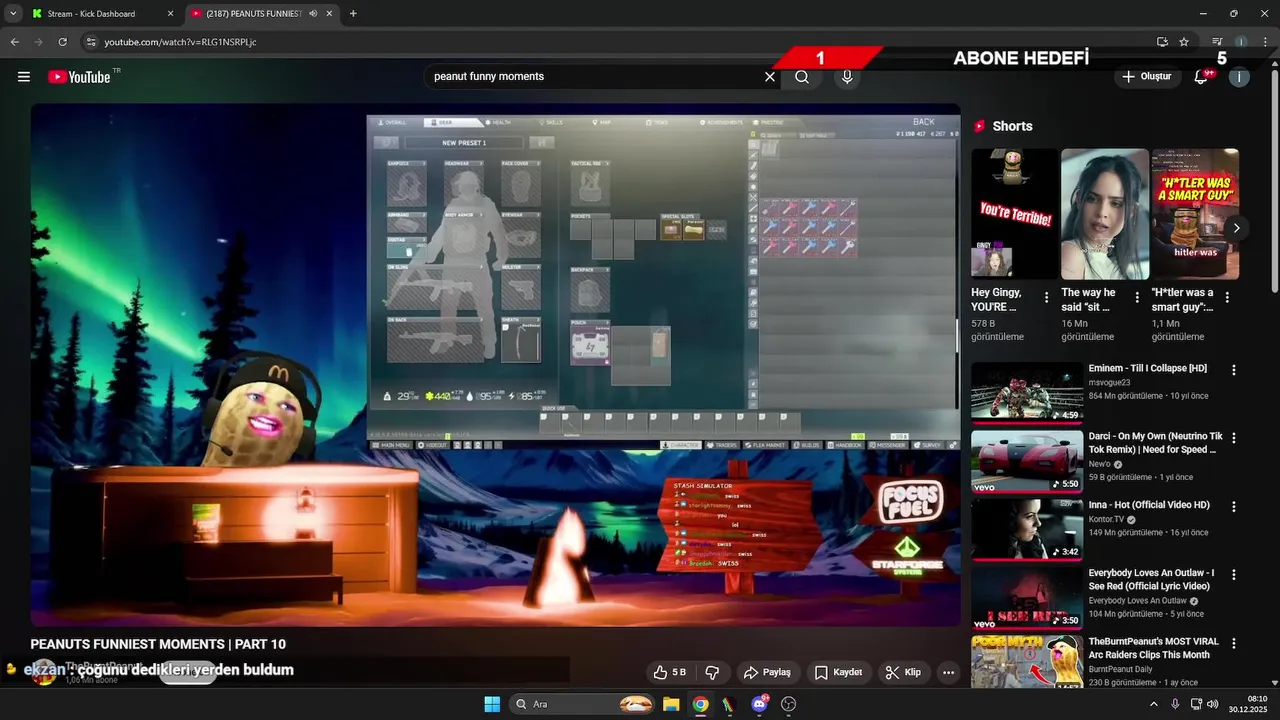
Task: Open OBS Studio from the taskbar
Action: [x=788, y=704]
